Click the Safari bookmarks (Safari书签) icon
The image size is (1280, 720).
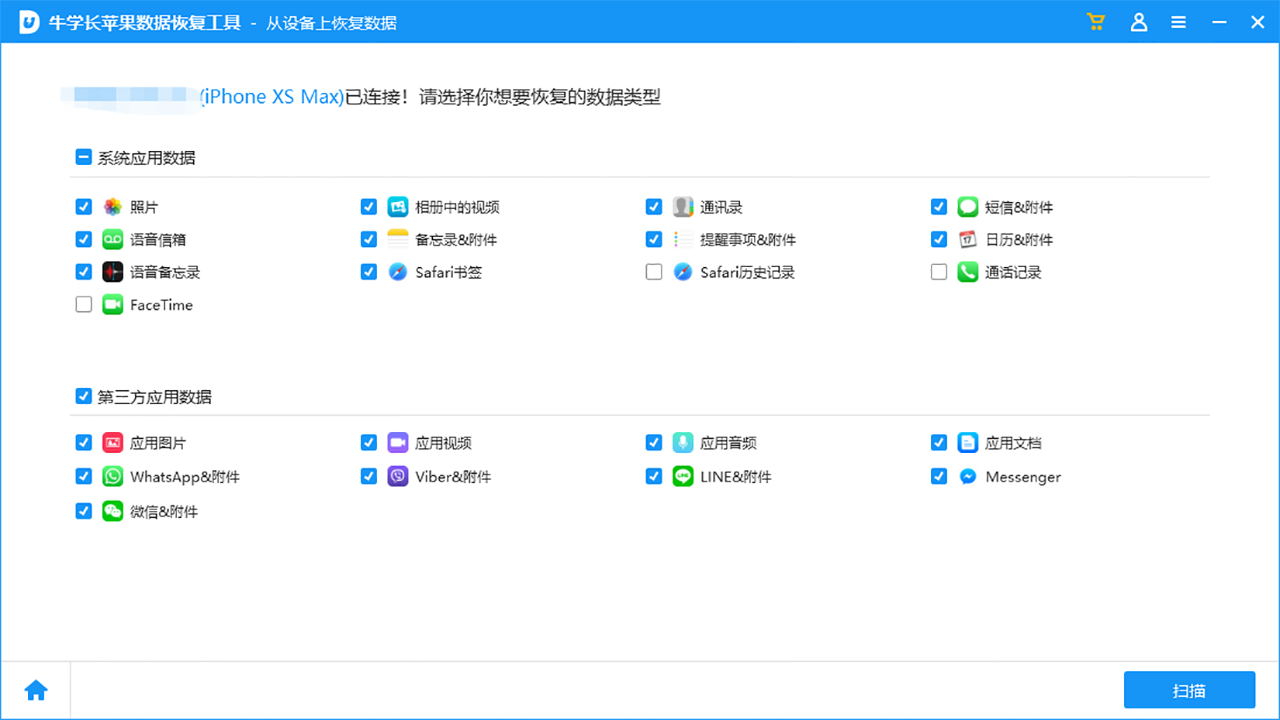pos(398,271)
